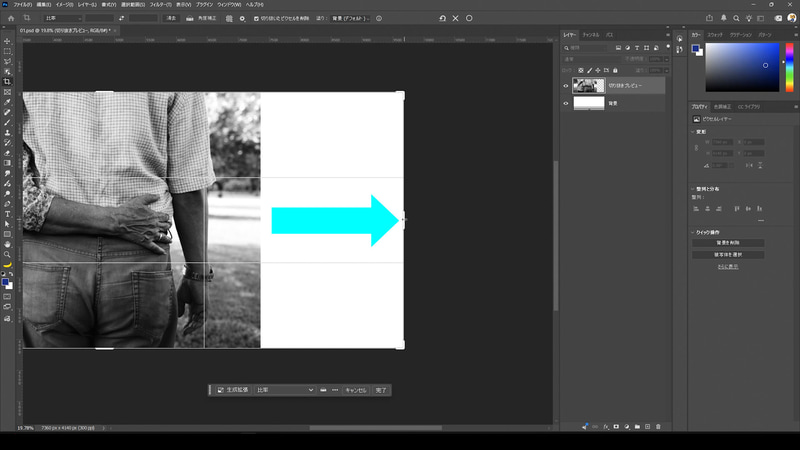Open the layer fill dropdown arrow
This screenshot has height=450, width=800.
click(666, 70)
